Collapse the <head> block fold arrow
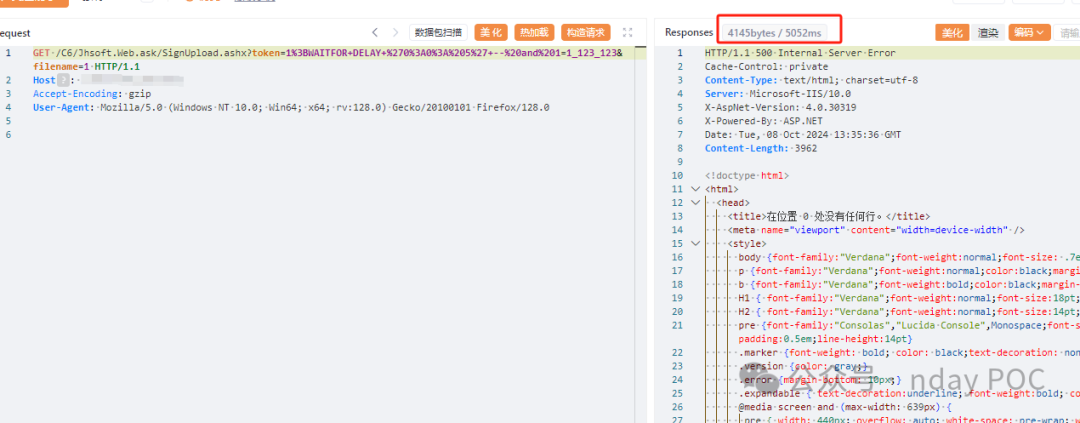The image size is (1080, 423). pos(695,203)
